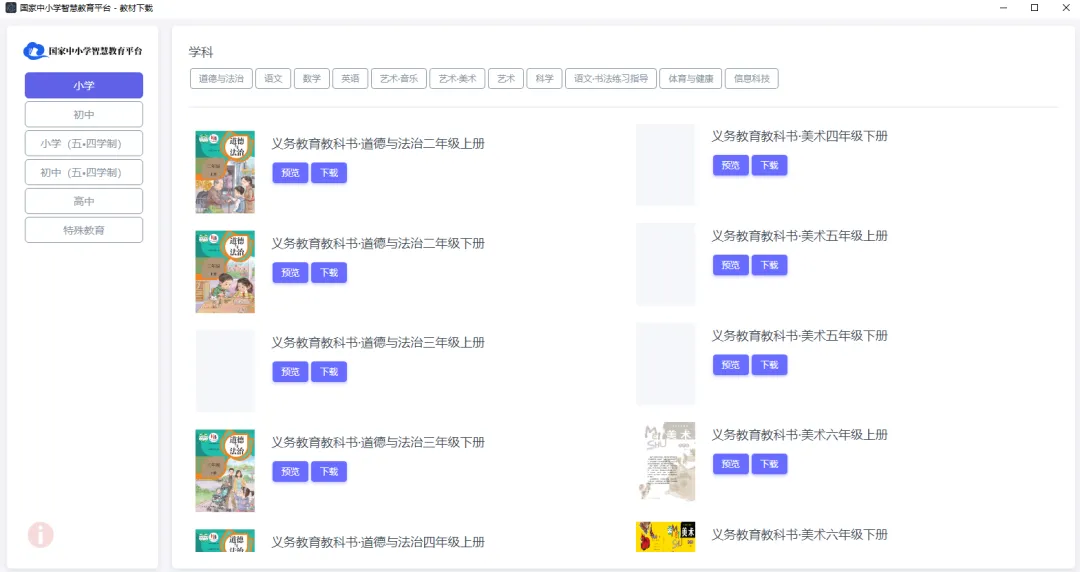Image resolution: width=1080 pixels, height=572 pixels.
Task: Open the 特殊教育 category
Action: 84,230
